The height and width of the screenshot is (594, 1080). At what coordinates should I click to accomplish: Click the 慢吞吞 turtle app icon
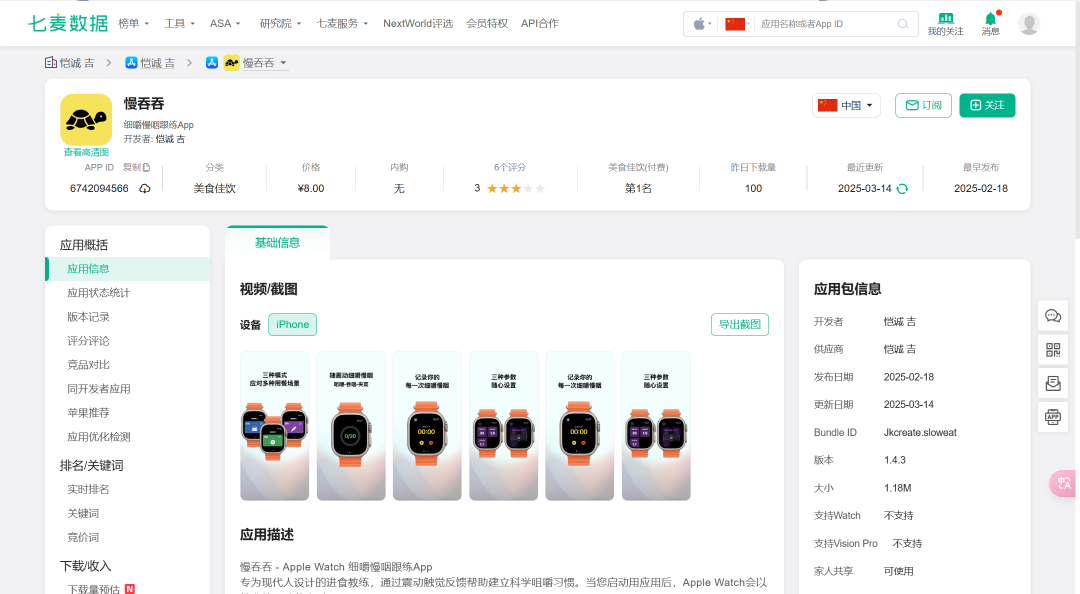click(86, 120)
